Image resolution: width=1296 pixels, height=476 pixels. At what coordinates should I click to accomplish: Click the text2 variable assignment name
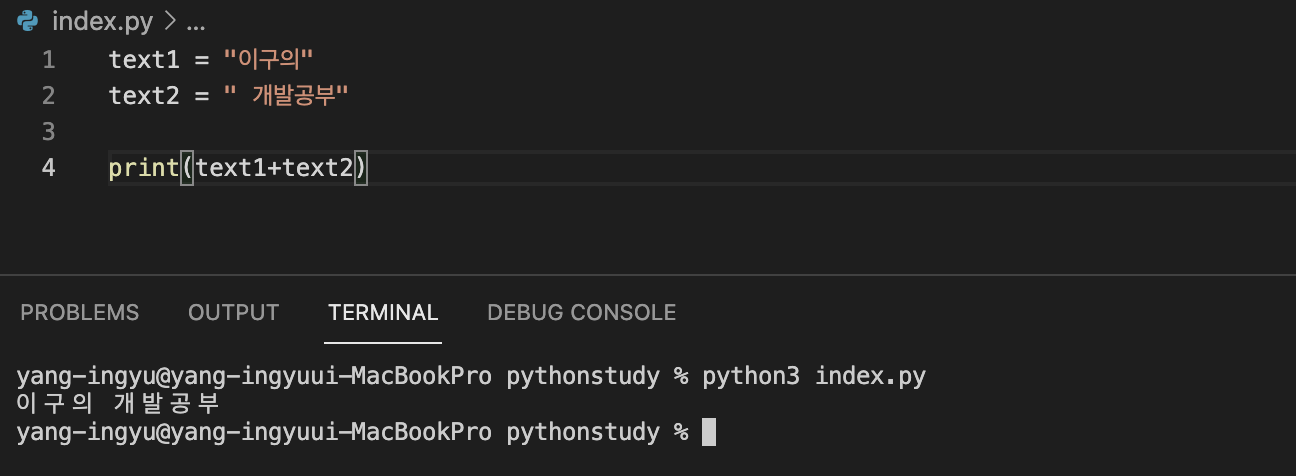pos(144,96)
